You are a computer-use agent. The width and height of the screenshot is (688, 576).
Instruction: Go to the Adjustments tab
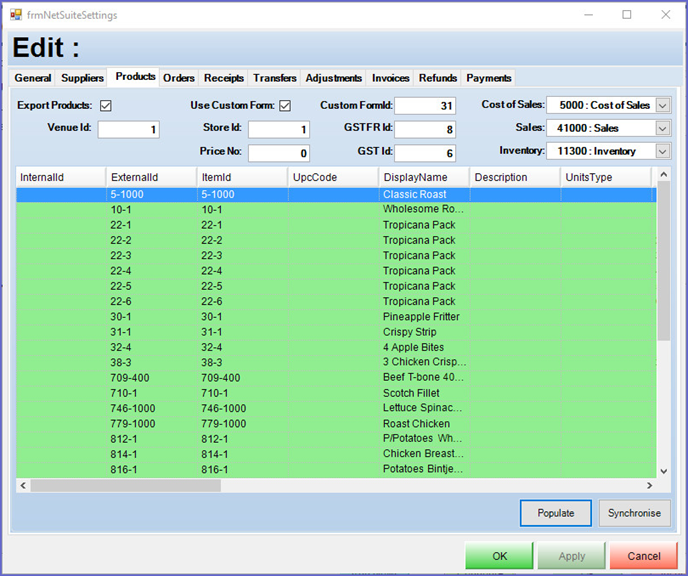click(334, 78)
